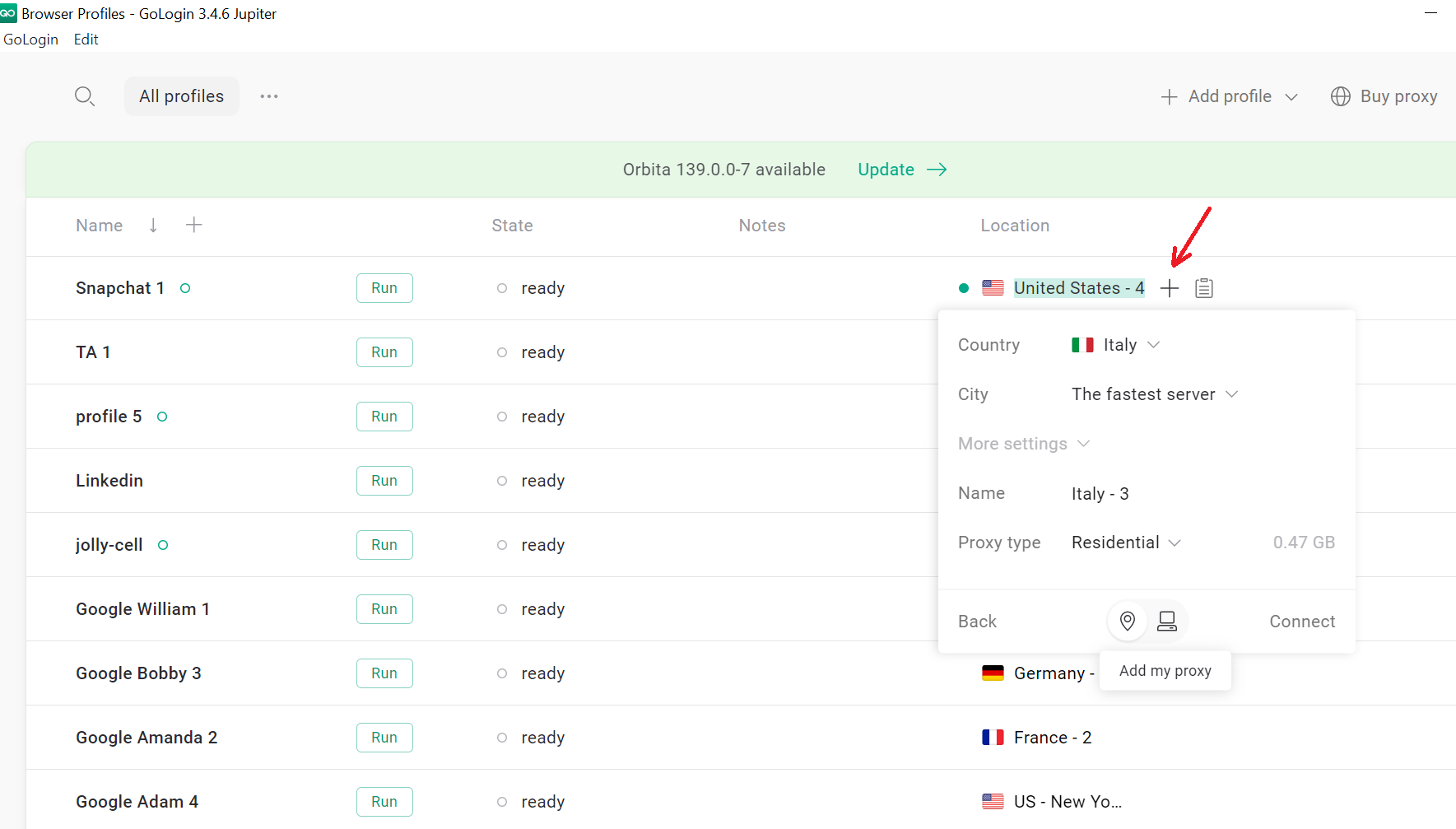Run the Google Bobby 3 profile
Image resolution: width=1456 pixels, height=829 pixels.
[384, 673]
